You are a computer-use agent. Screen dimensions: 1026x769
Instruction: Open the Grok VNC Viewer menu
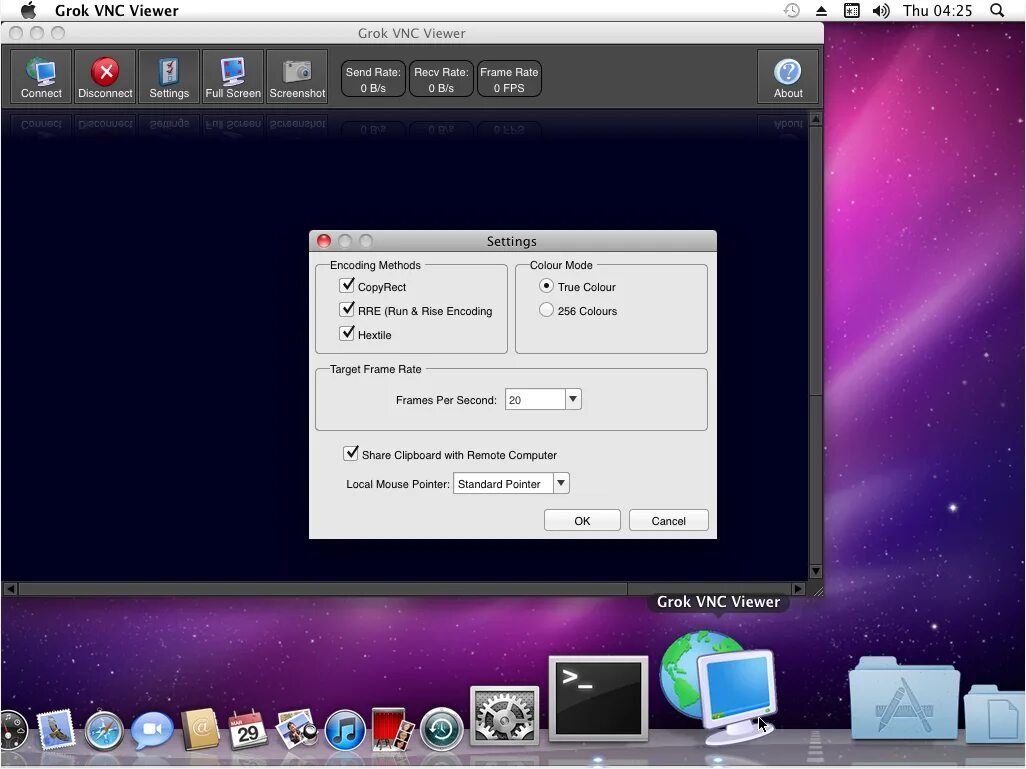pyautogui.click(x=116, y=10)
